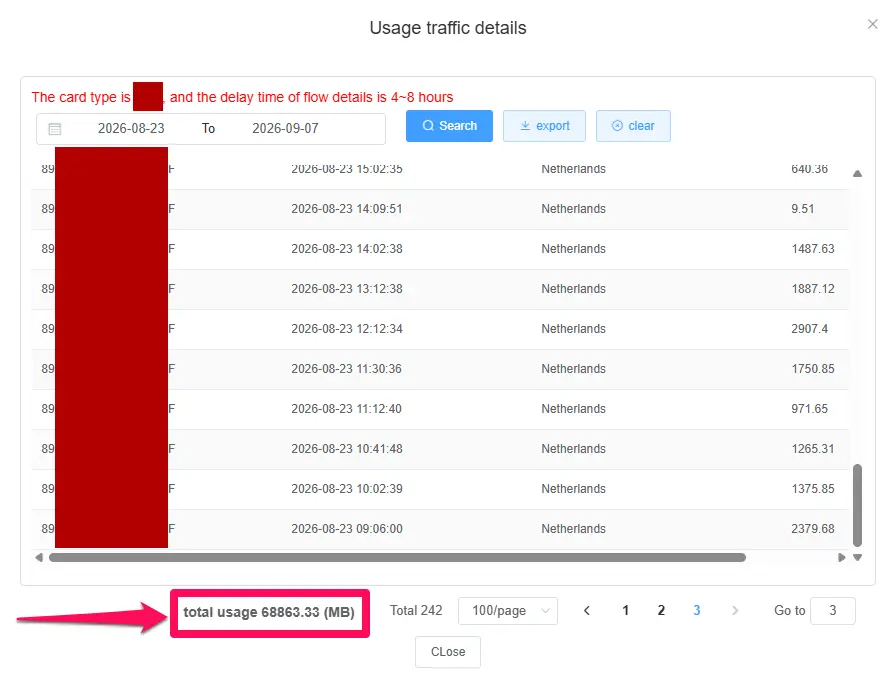Click the total usage 68863.33 (MB) text
885x674 pixels.
269,612
